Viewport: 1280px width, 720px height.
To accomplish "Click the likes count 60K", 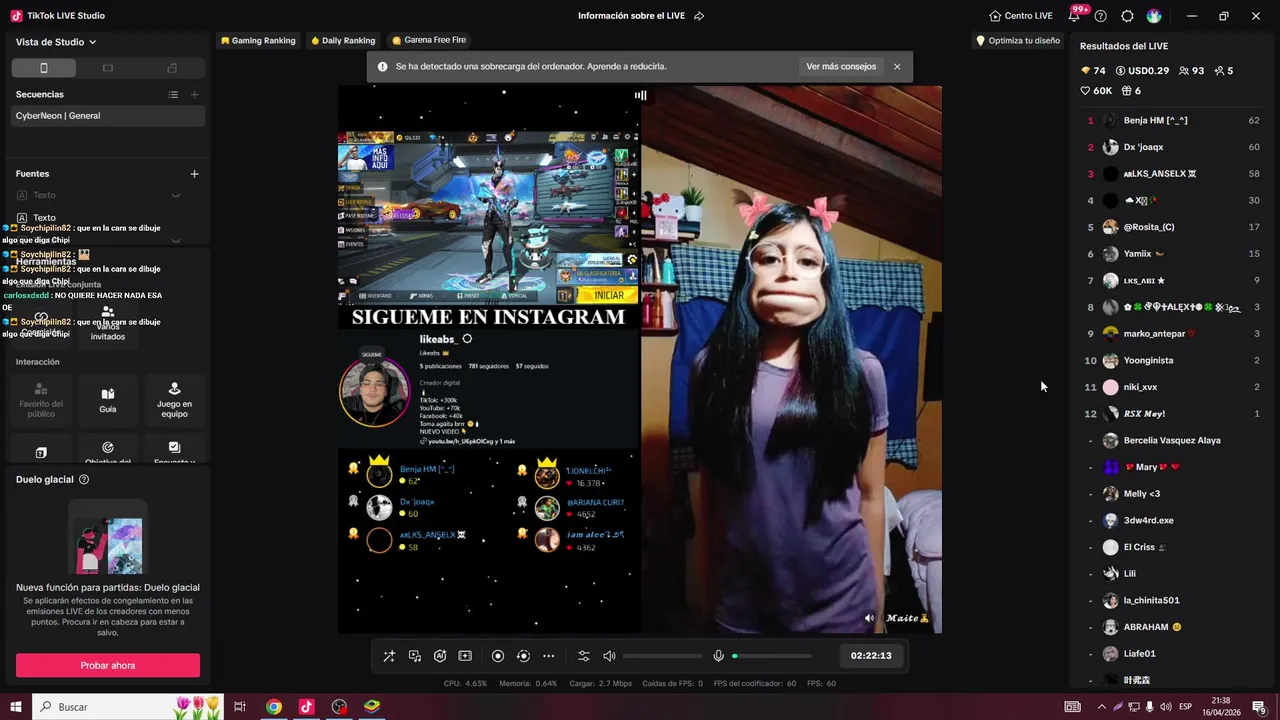I will pos(1097,91).
